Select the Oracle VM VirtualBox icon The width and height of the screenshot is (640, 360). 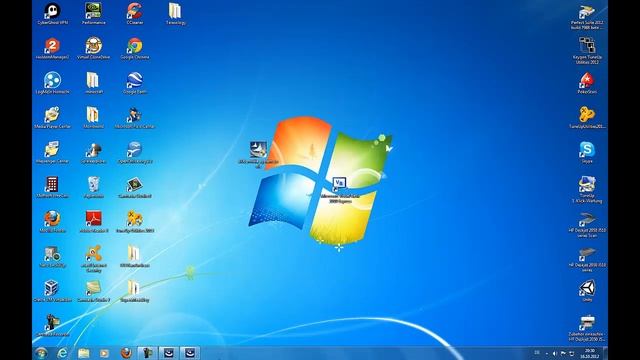(x=52, y=291)
